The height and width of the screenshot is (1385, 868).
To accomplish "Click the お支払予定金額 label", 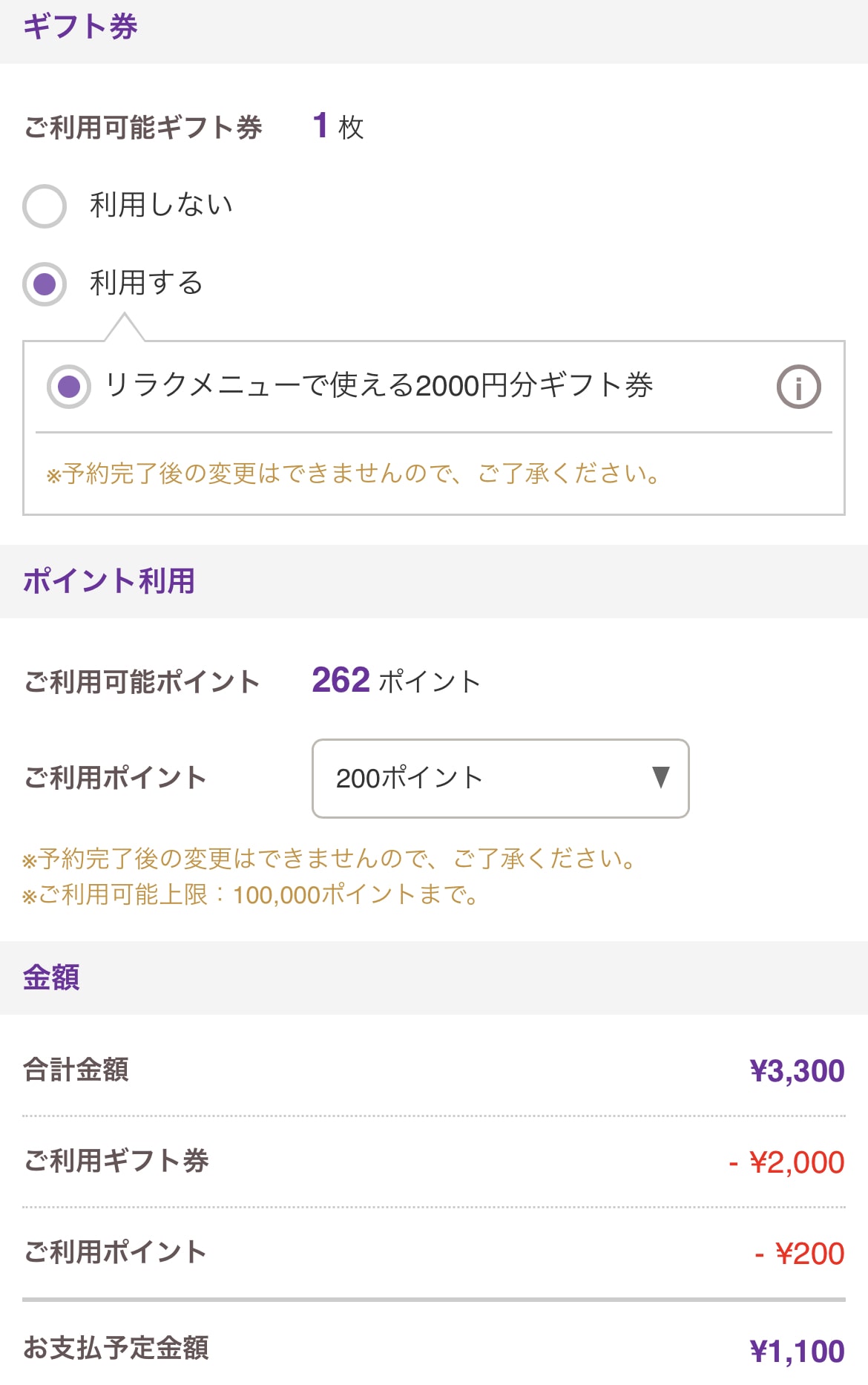I will coord(116,1348).
